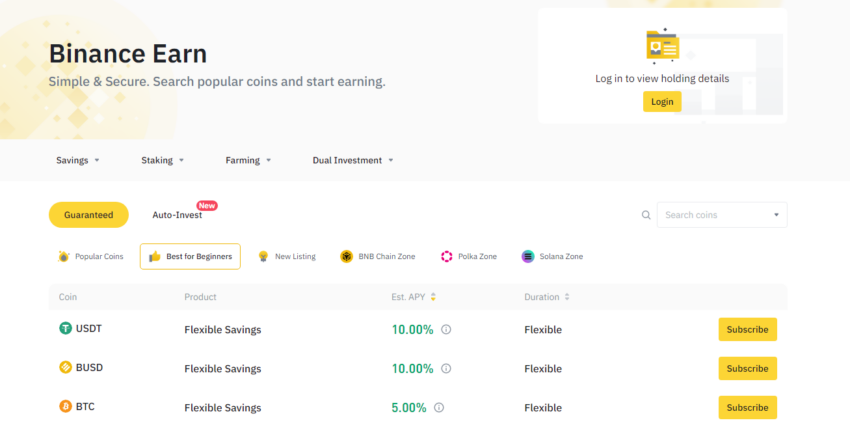Click info icon beside USDT 10.00% APY
This screenshot has height=427, width=850.
tap(446, 329)
